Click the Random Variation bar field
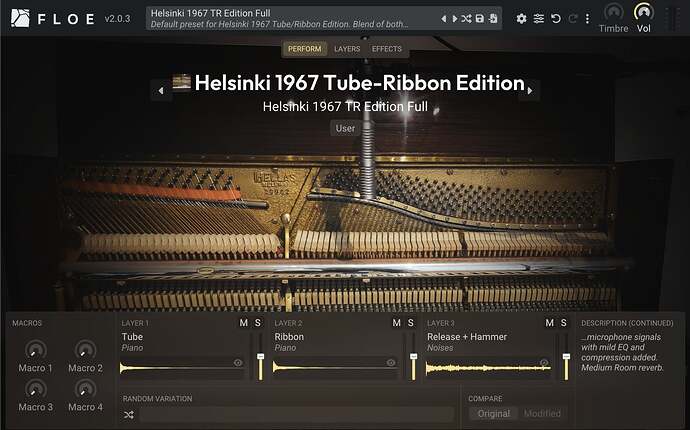690x430 pixels. point(297,415)
